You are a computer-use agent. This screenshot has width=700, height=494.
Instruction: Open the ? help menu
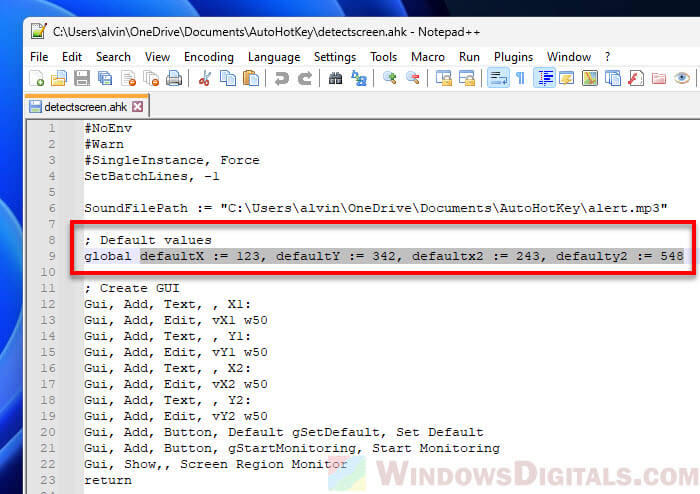tap(608, 57)
